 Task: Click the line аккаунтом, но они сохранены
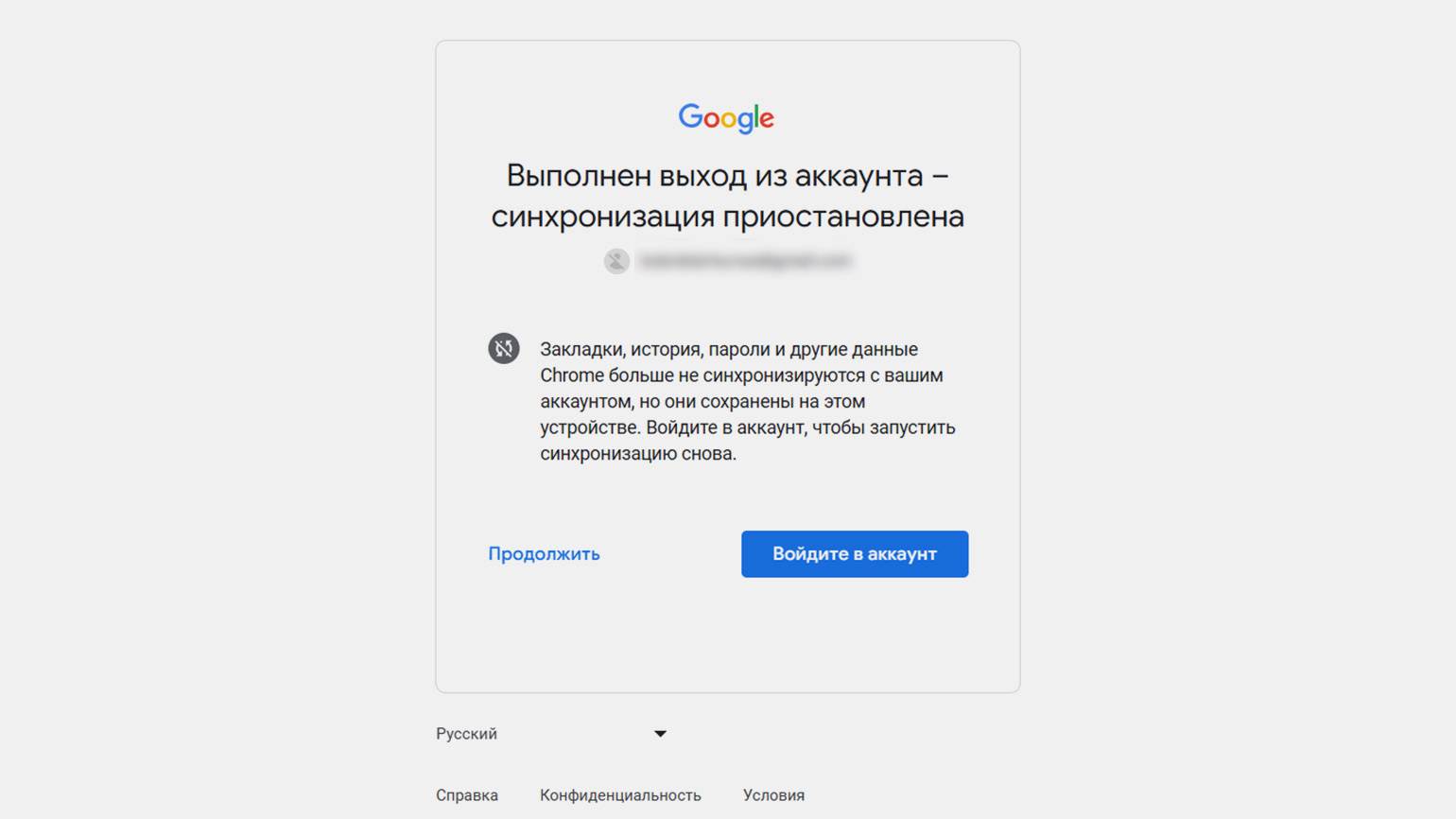click(x=702, y=402)
